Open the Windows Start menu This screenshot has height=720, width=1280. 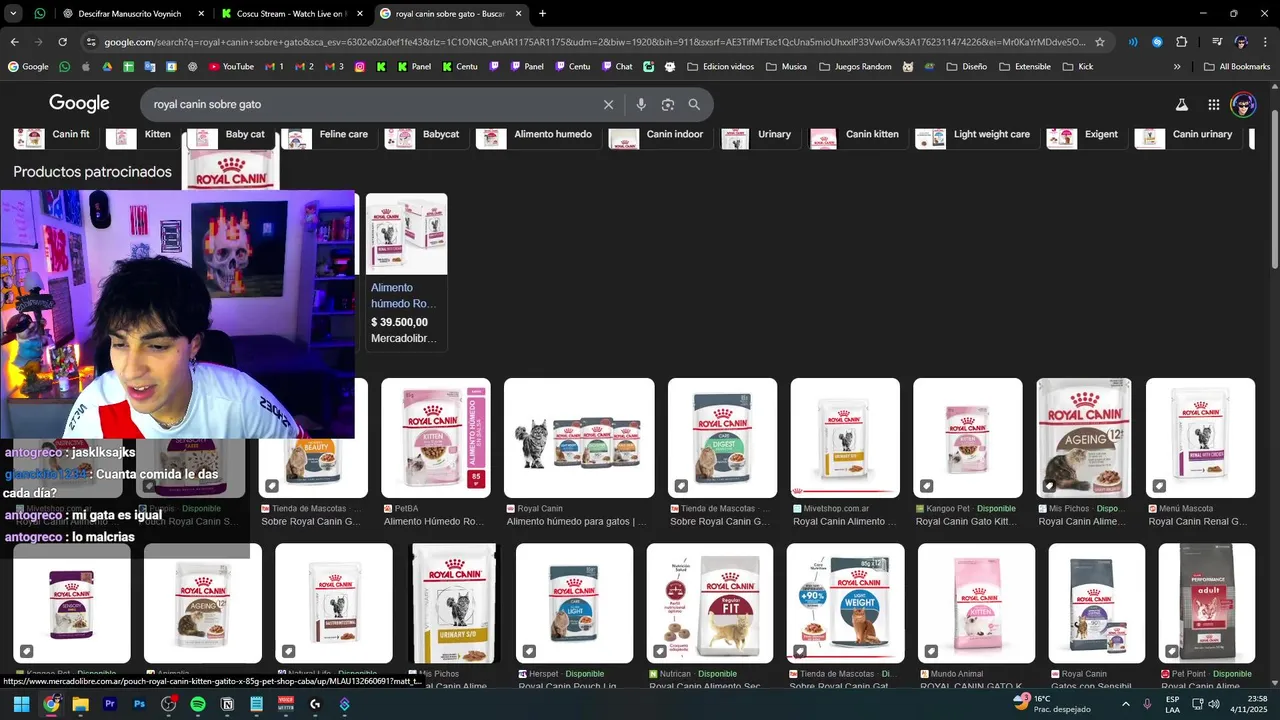tap(21, 704)
